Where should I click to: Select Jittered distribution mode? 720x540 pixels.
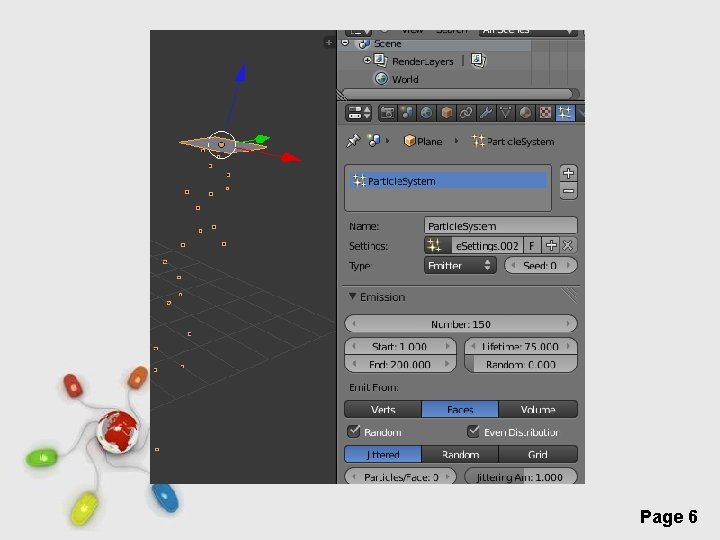tap(383, 454)
